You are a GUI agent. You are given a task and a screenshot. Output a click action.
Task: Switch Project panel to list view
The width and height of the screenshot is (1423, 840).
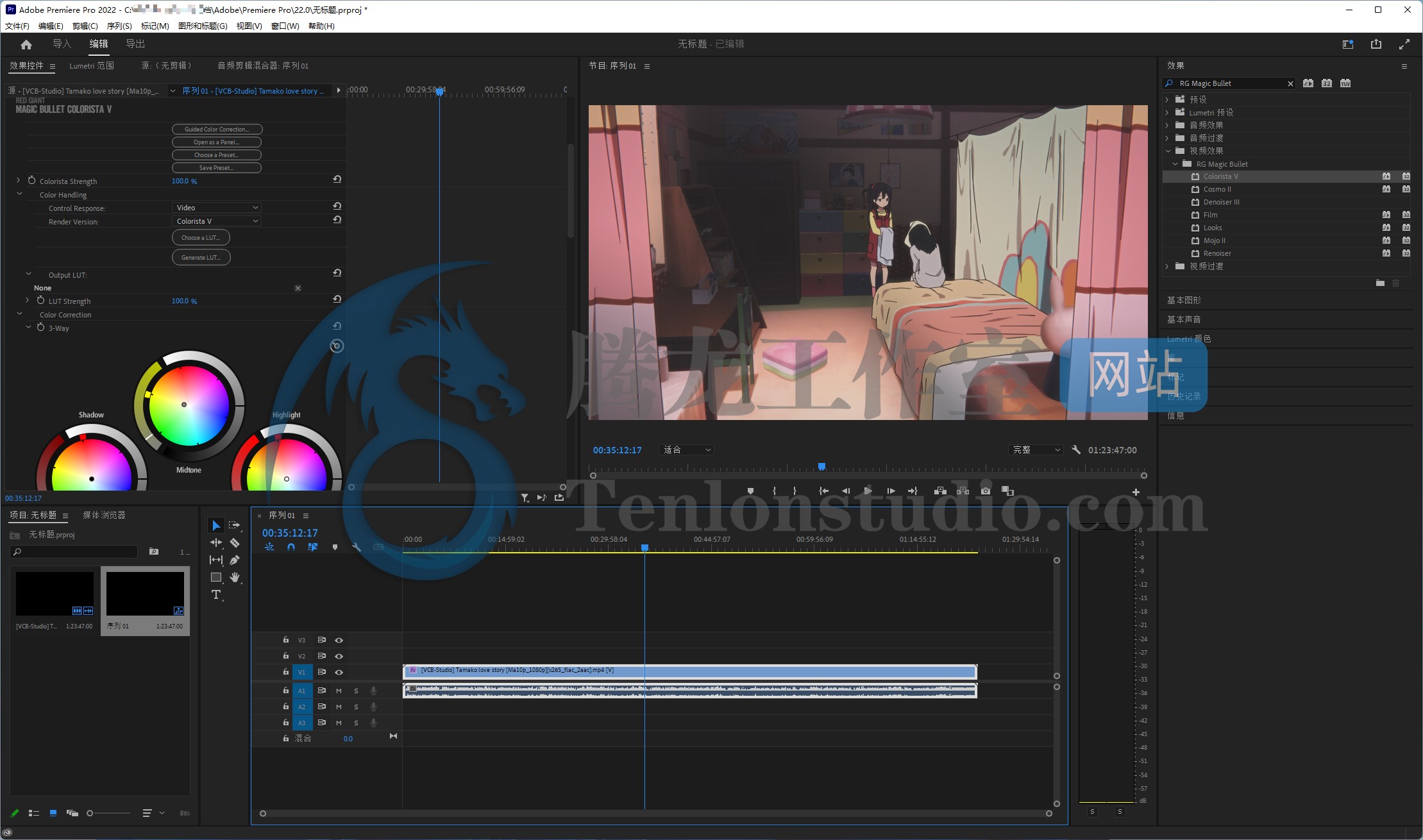[34, 813]
